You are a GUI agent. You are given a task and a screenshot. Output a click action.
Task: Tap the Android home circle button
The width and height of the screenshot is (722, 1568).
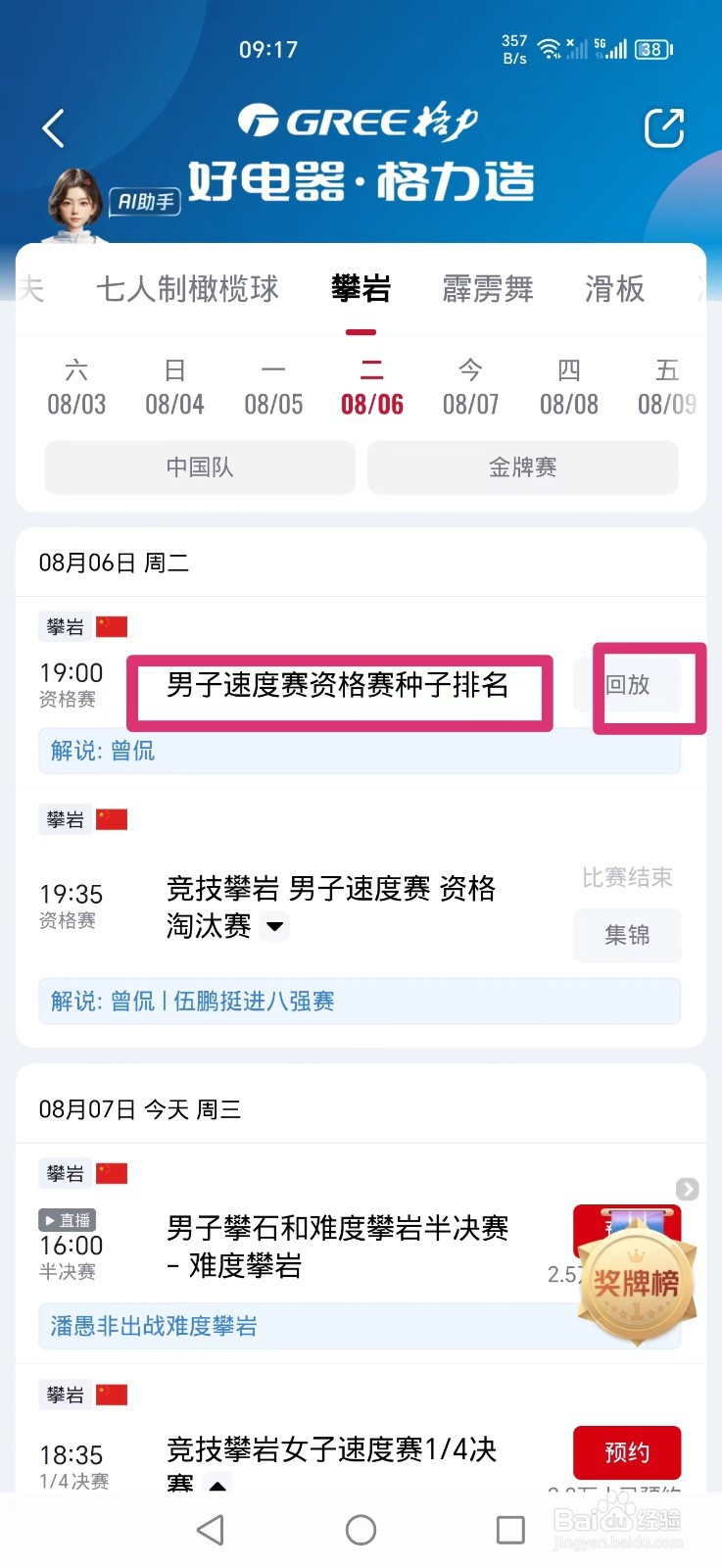click(x=361, y=1529)
